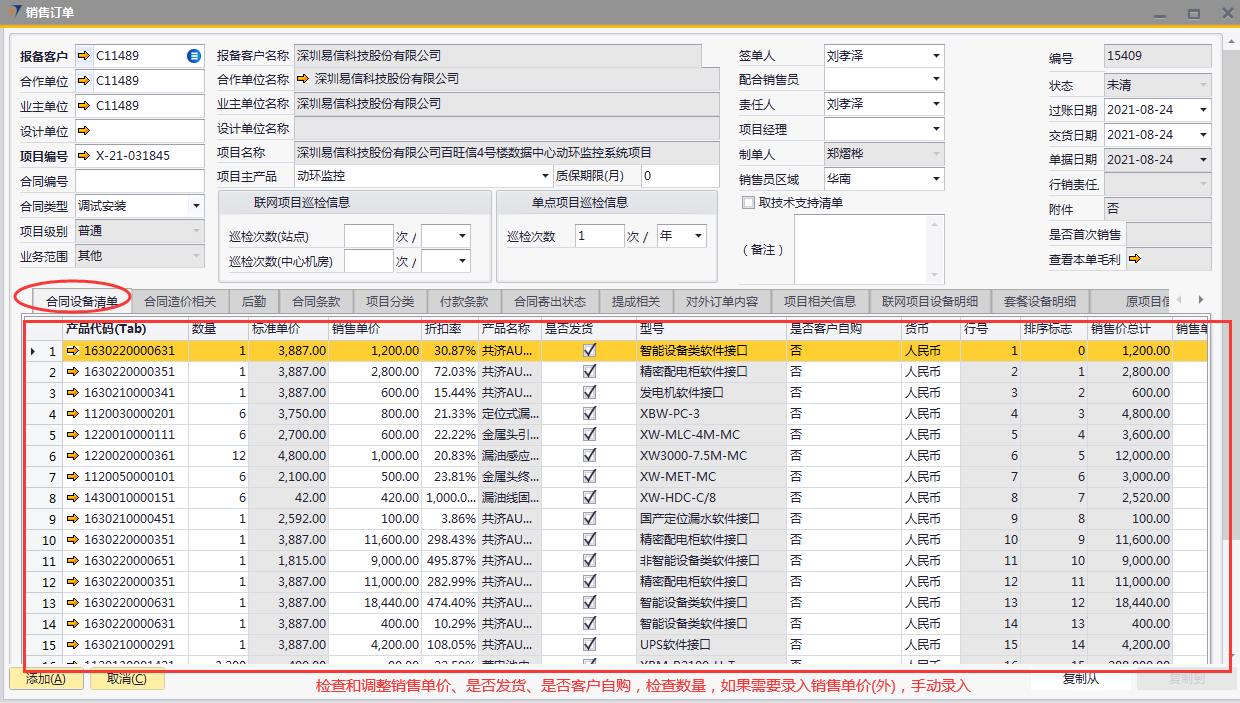Switch to the 付款条款 tab
1240x703 pixels.
tap(458, 301)
